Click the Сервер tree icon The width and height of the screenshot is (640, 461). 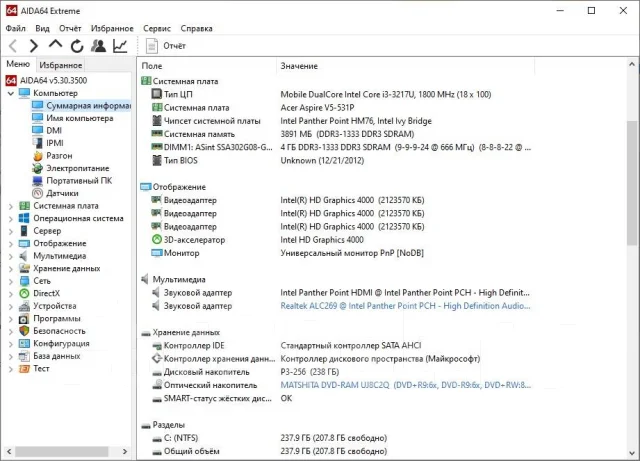point(24,231)
